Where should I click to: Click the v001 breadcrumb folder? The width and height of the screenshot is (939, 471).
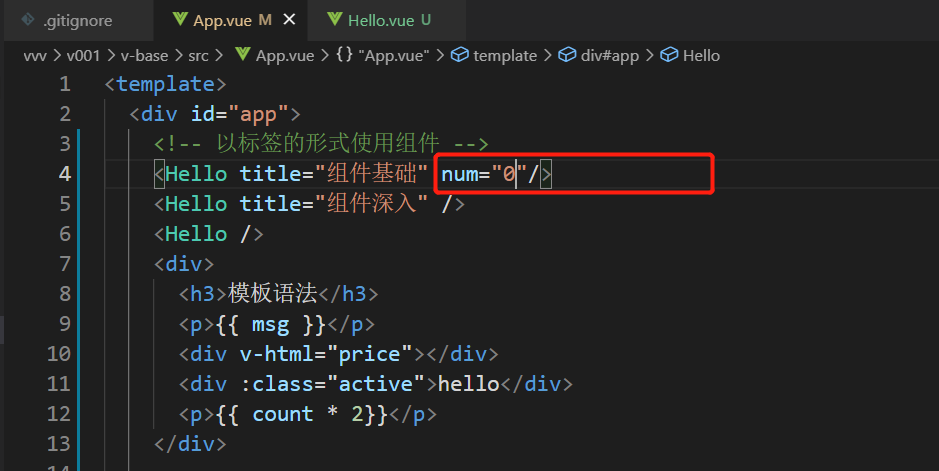(83, 56)
